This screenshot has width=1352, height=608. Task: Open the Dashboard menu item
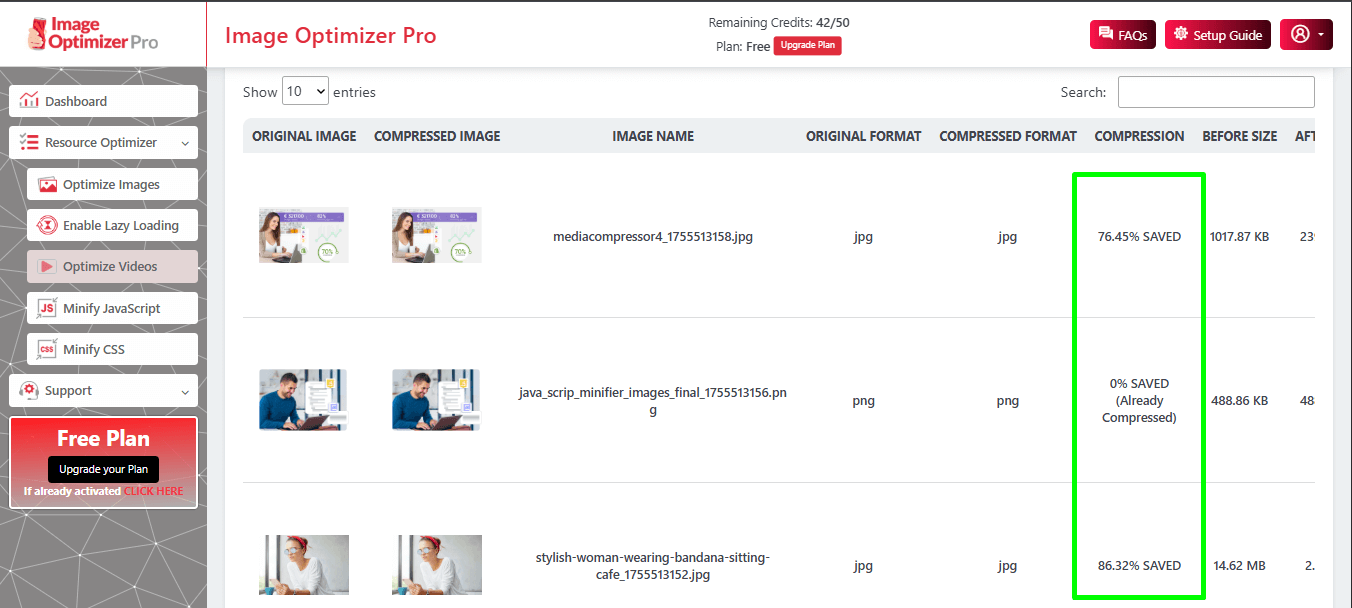104,101
